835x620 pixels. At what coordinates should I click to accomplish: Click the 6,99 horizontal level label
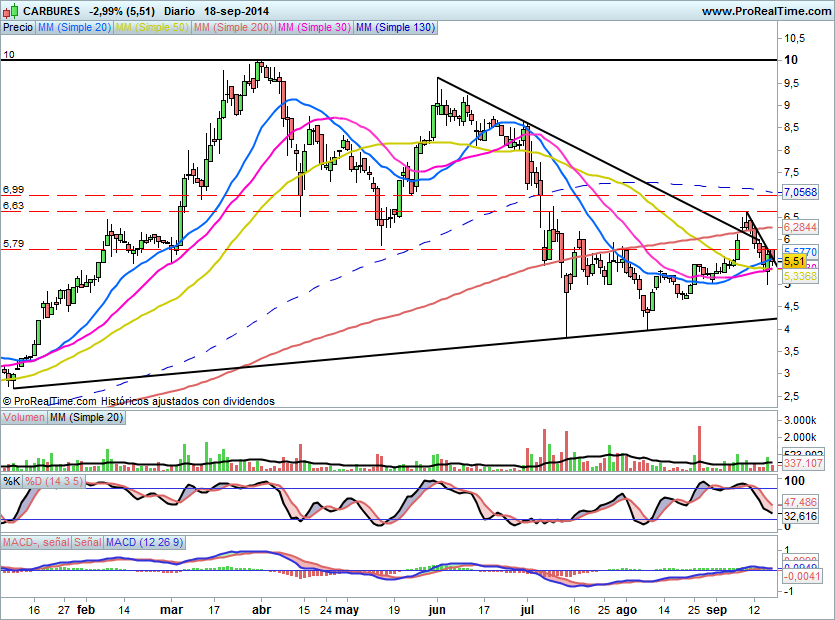click(x=13, y=189)
